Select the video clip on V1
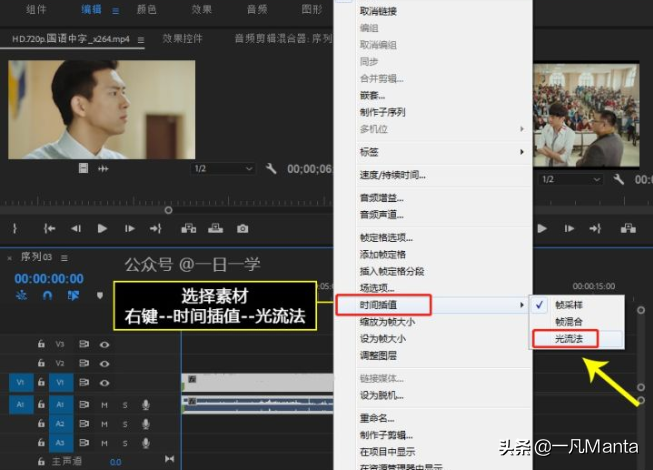 coord(258,383)
